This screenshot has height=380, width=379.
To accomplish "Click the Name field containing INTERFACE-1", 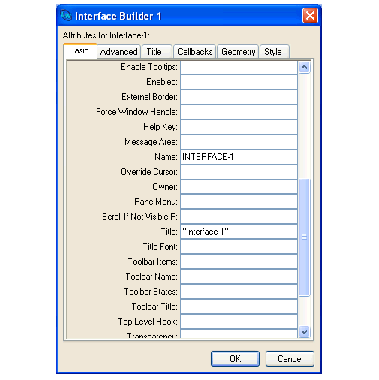I will 239,157.
